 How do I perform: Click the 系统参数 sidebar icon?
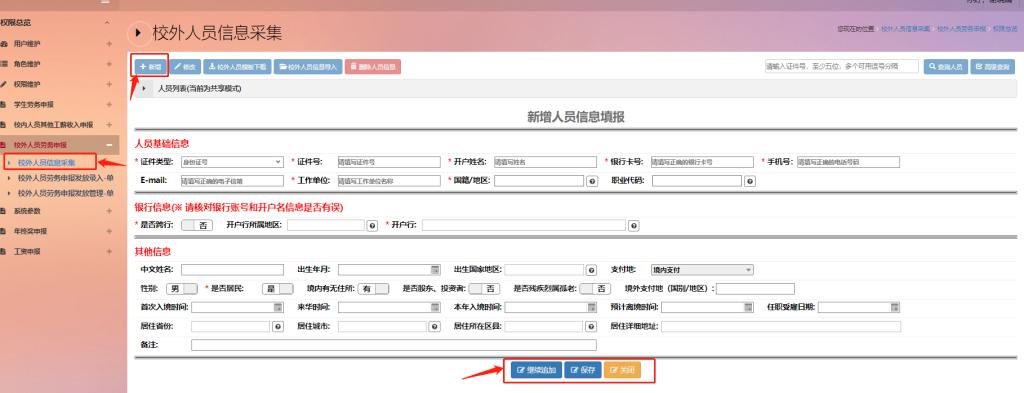(4, 211)
